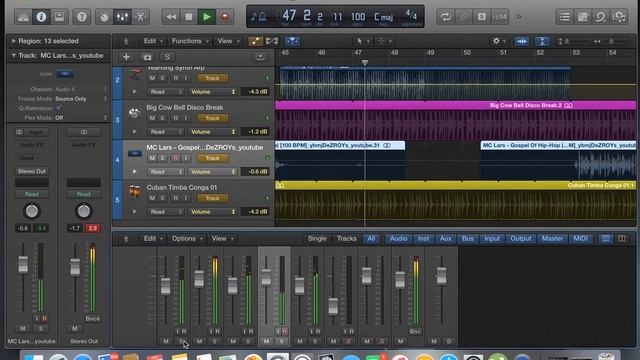Open the tracks area gear settings menu
Screen dimensions: 640x360
point(499,41)
